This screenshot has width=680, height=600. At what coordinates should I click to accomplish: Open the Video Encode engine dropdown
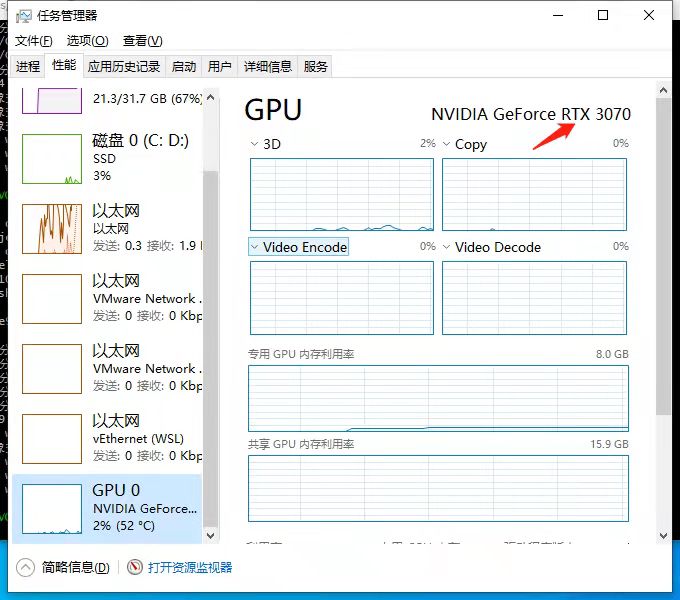pyautogui.click(x=298, y=247)
